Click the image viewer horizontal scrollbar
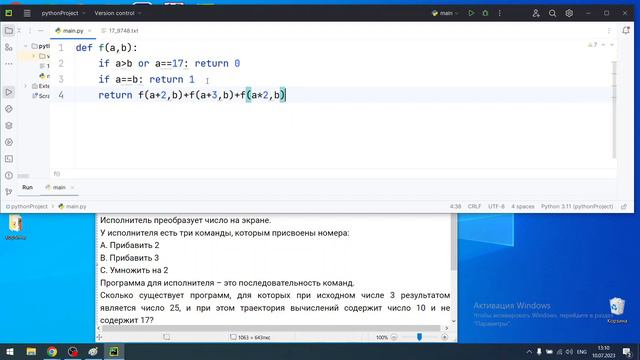 pos(271,328)
